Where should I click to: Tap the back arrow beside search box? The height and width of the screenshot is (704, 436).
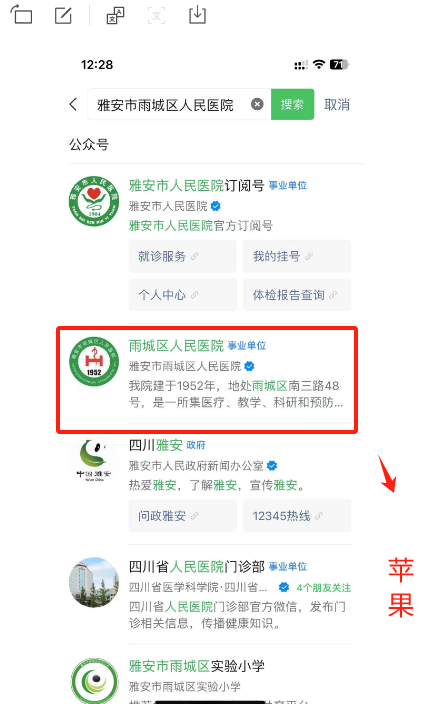74,104
